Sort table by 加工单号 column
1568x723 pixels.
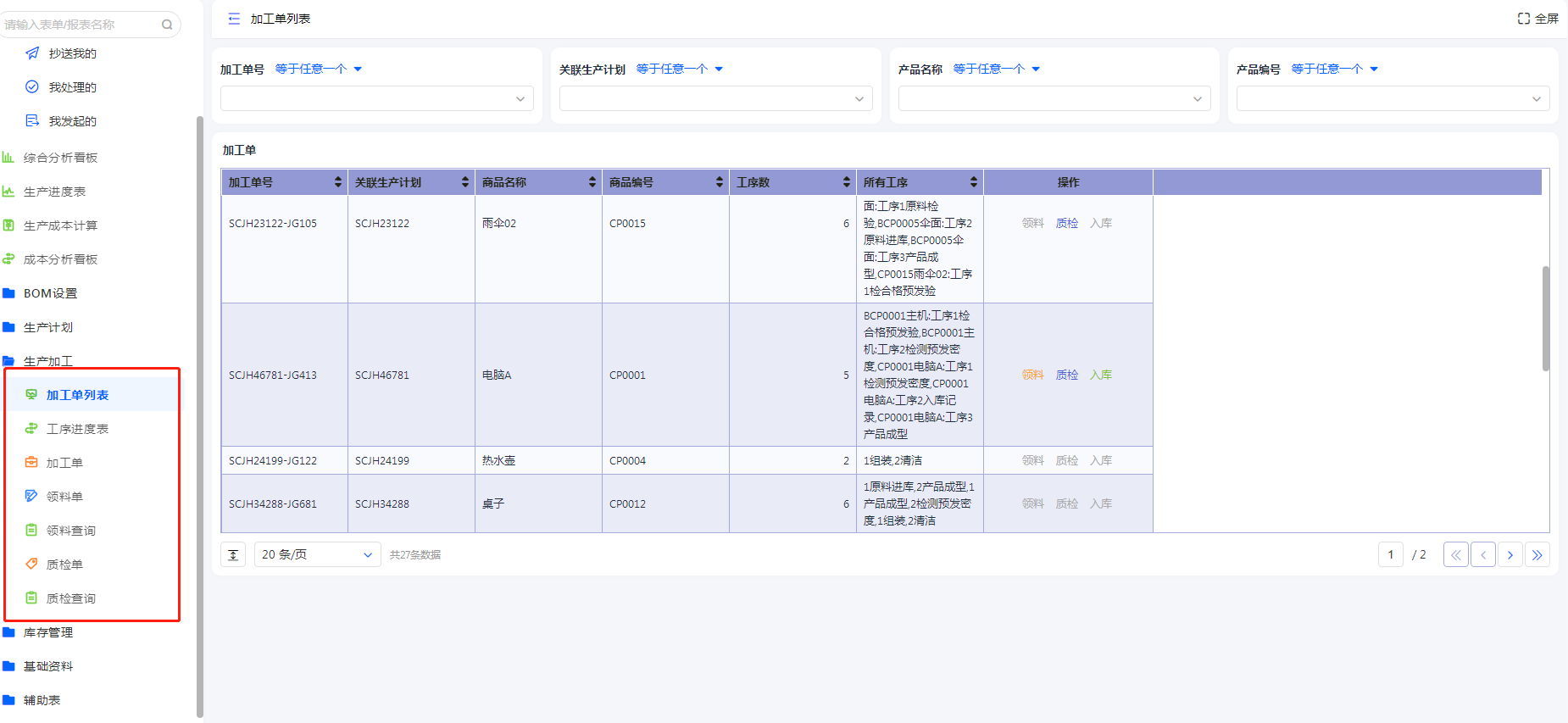coord(338,182)
